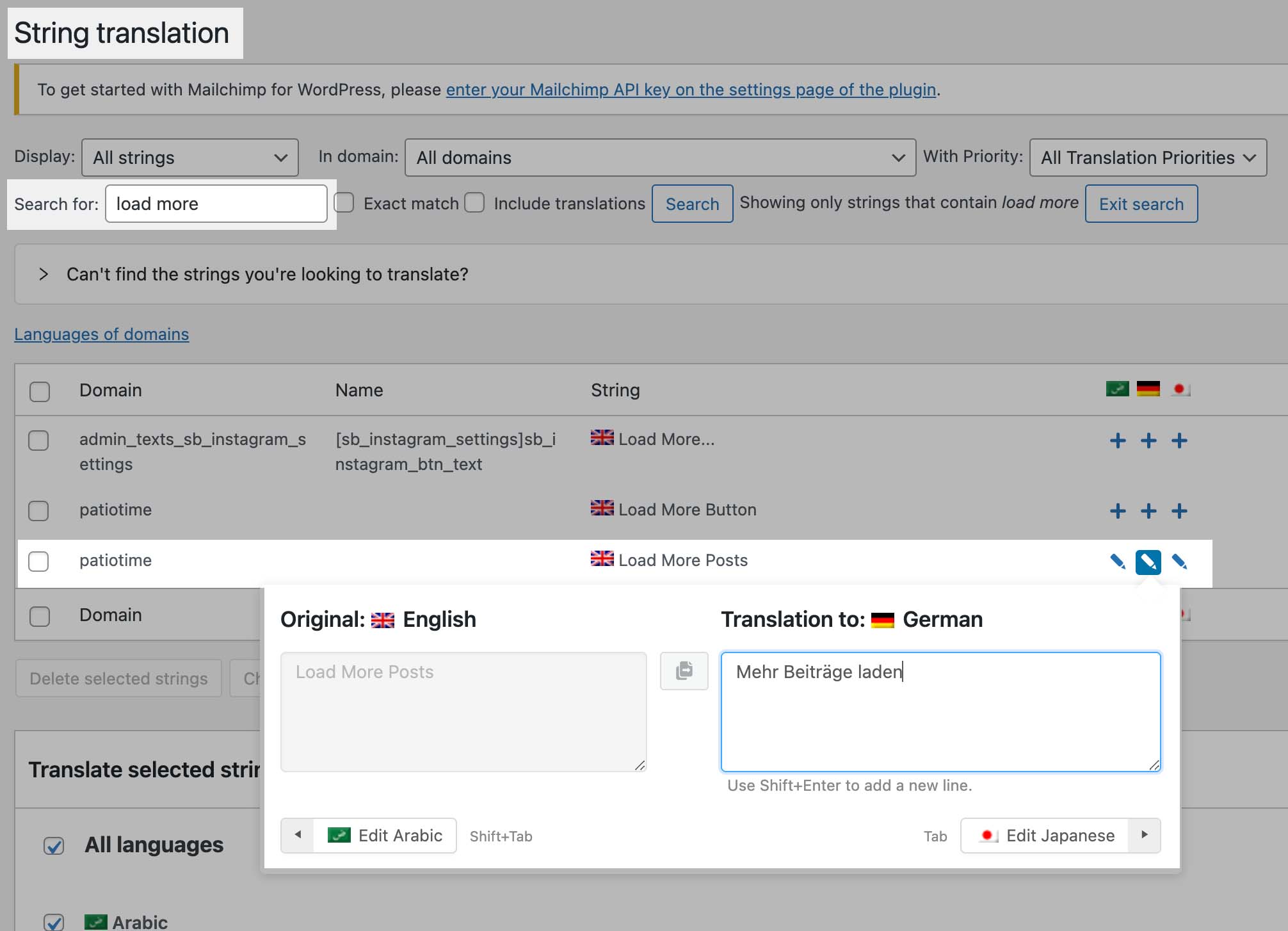Add a German translation for sb_instagram_btn_text

tap(1148, 441)
